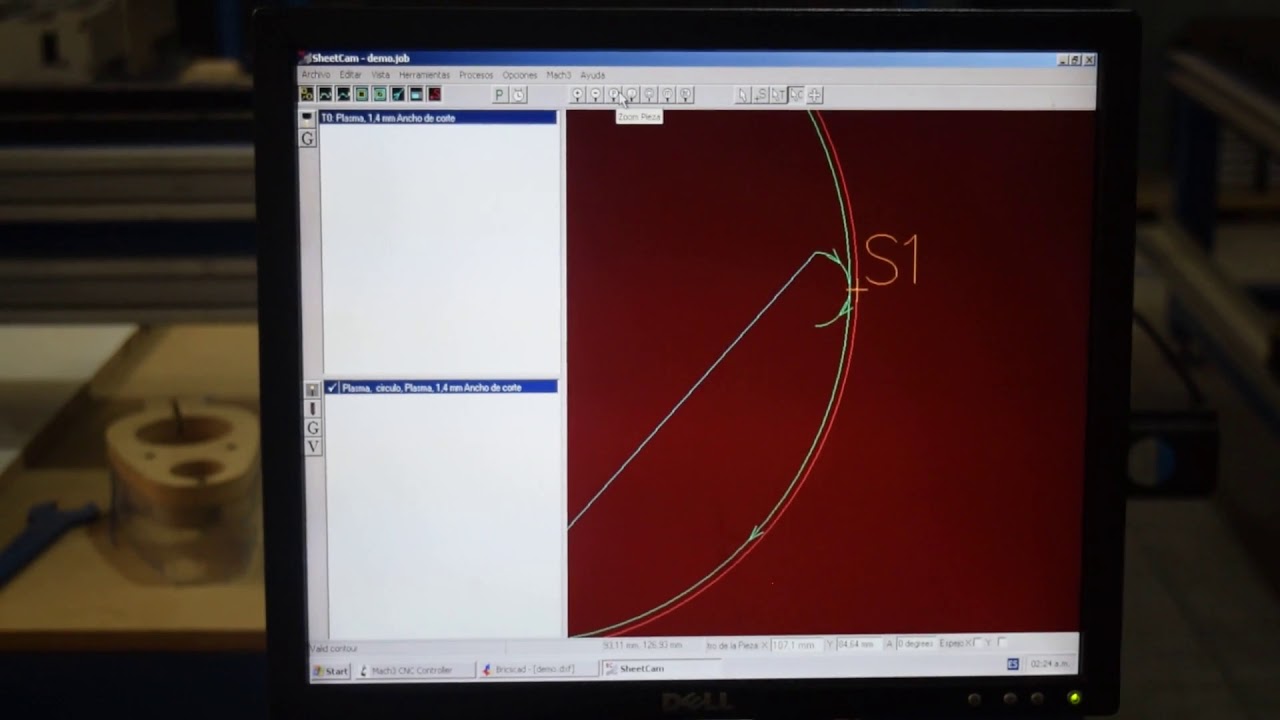Switch to Mach3 CNC Controller on taskbar

pos(414,670)
